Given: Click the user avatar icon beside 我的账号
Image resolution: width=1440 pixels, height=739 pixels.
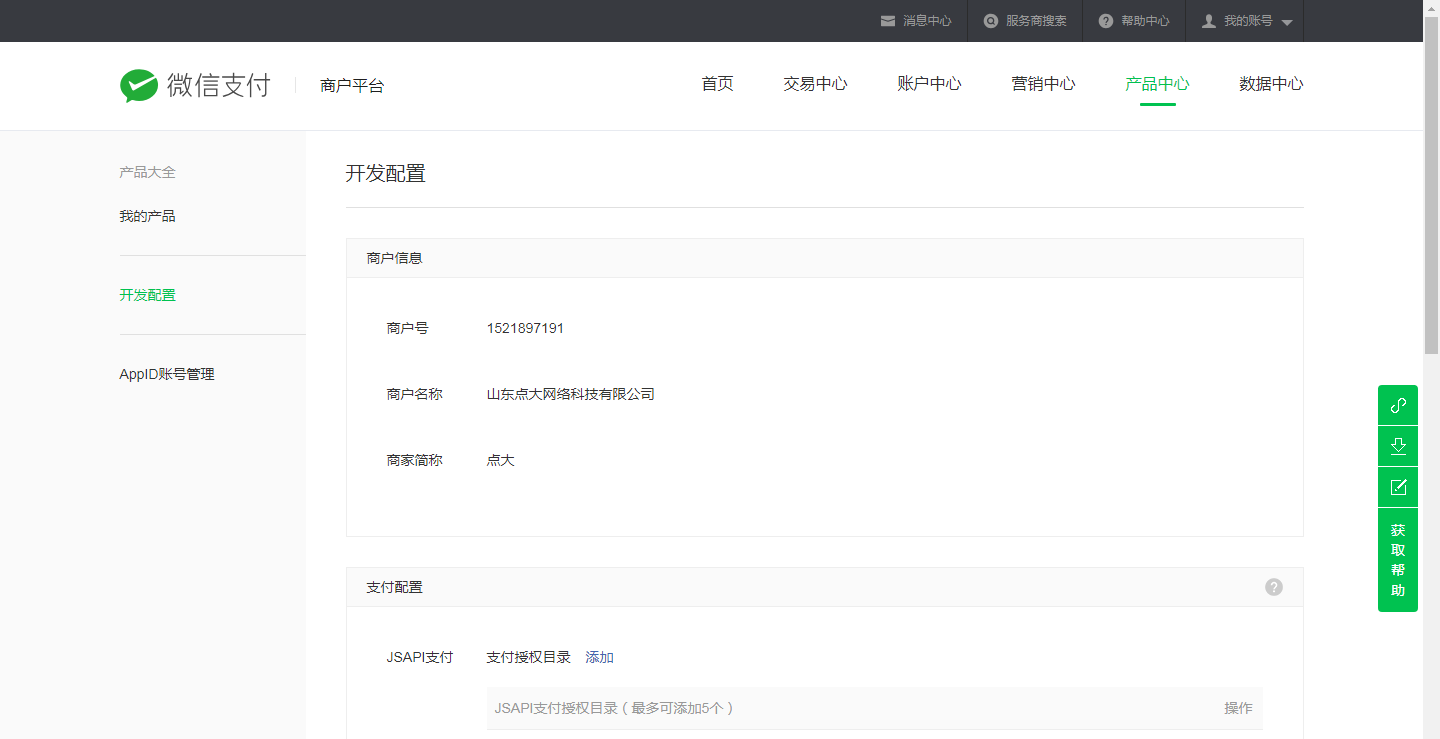Looking at the screenshot, I should pos(1209,21).
